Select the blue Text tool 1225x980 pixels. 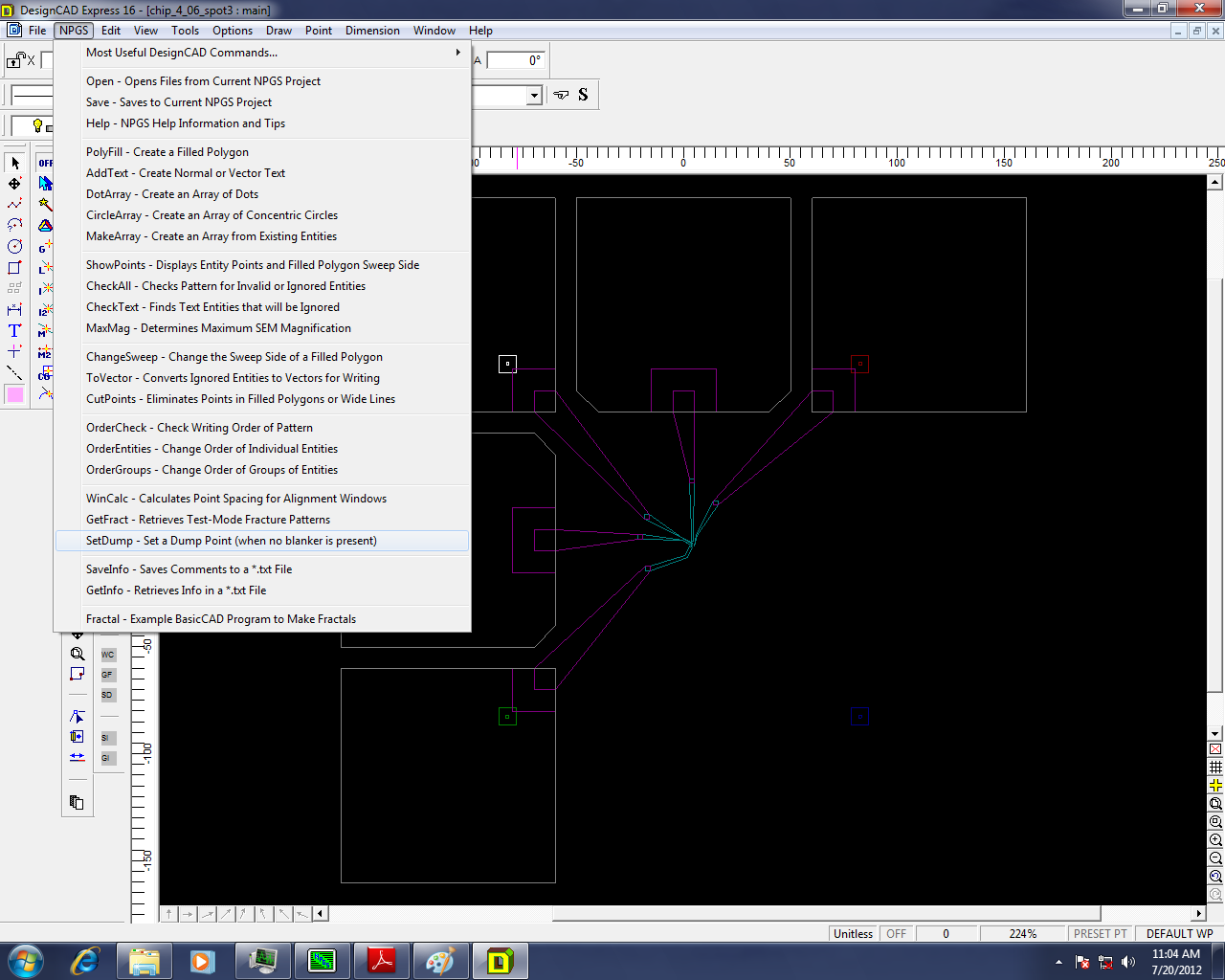(x=14, y=330)
